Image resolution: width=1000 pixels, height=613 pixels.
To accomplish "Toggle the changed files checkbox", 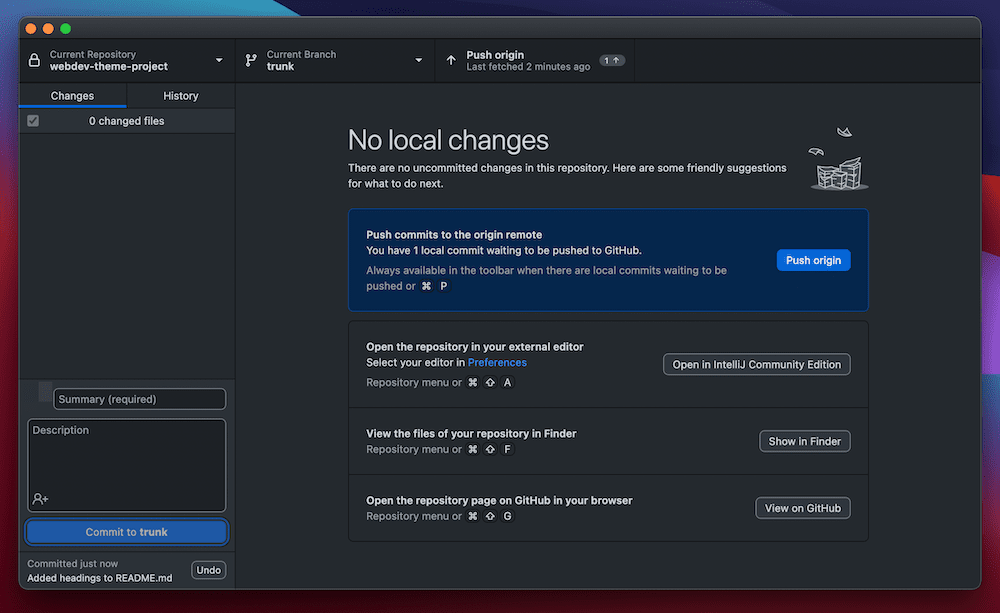I will [x=33, y=119].
